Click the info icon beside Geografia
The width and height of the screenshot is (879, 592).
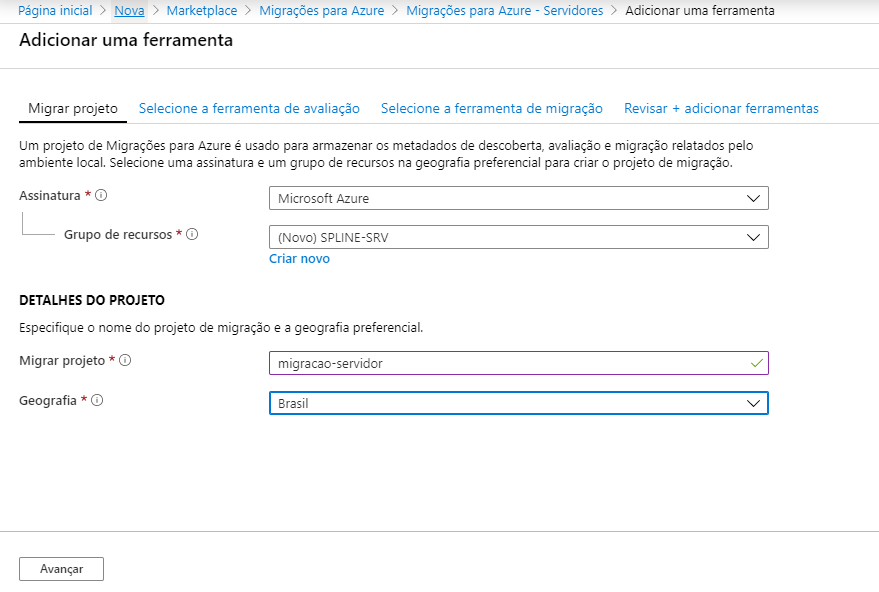pyautogui.click(x=98, y=400)
